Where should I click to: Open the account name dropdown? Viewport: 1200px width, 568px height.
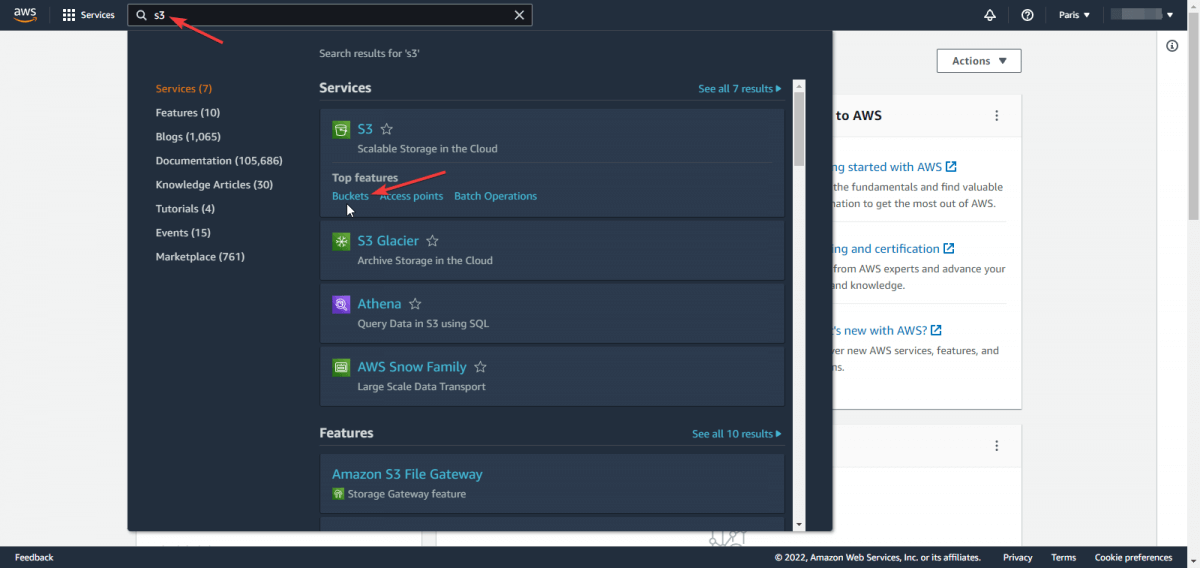pyautogui.click(x=1142, y=15)
